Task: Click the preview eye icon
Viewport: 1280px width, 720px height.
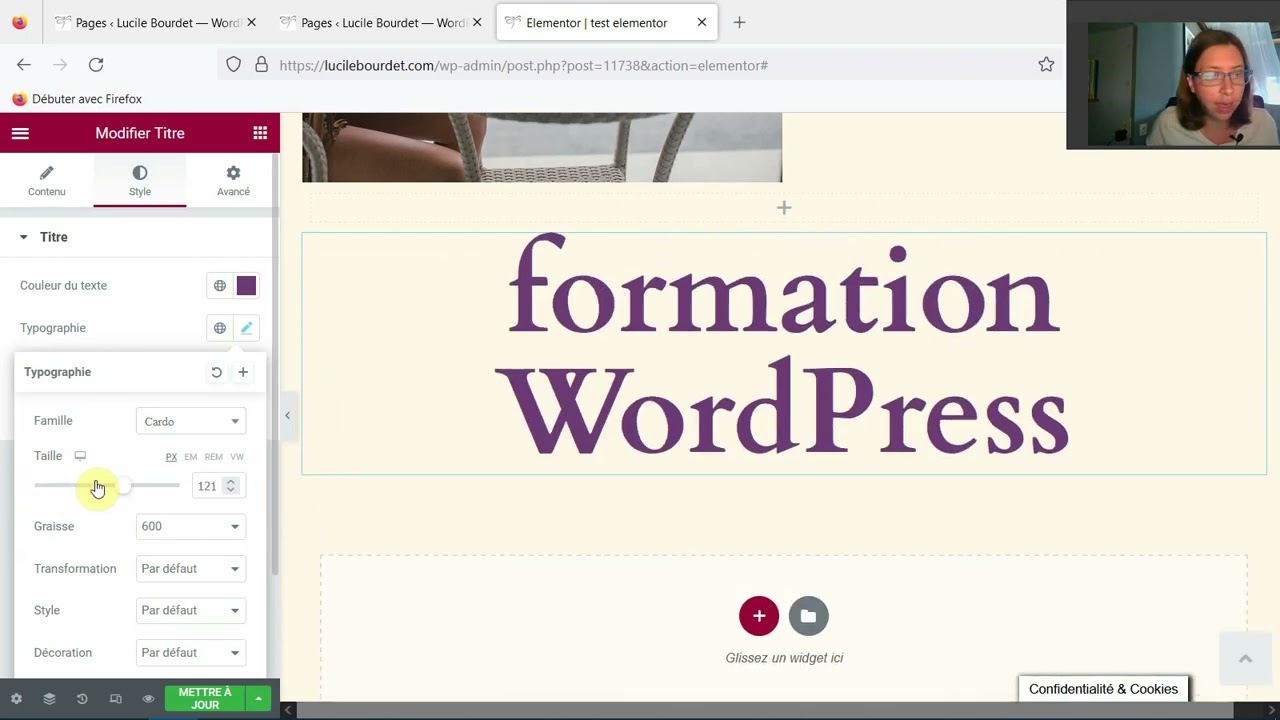Action: [x=148, y=699]
